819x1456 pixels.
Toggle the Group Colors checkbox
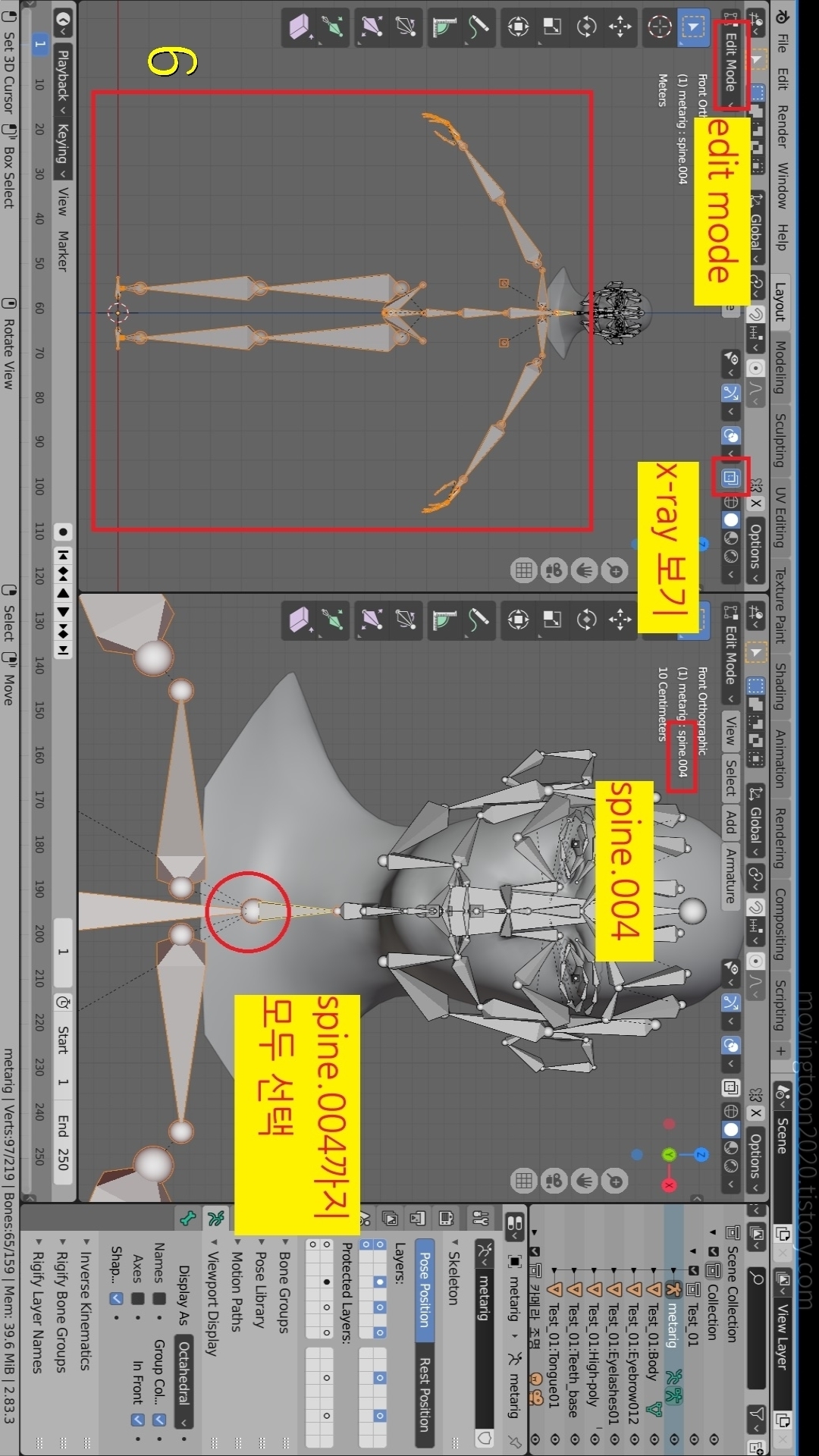[x=159, y=1420]
